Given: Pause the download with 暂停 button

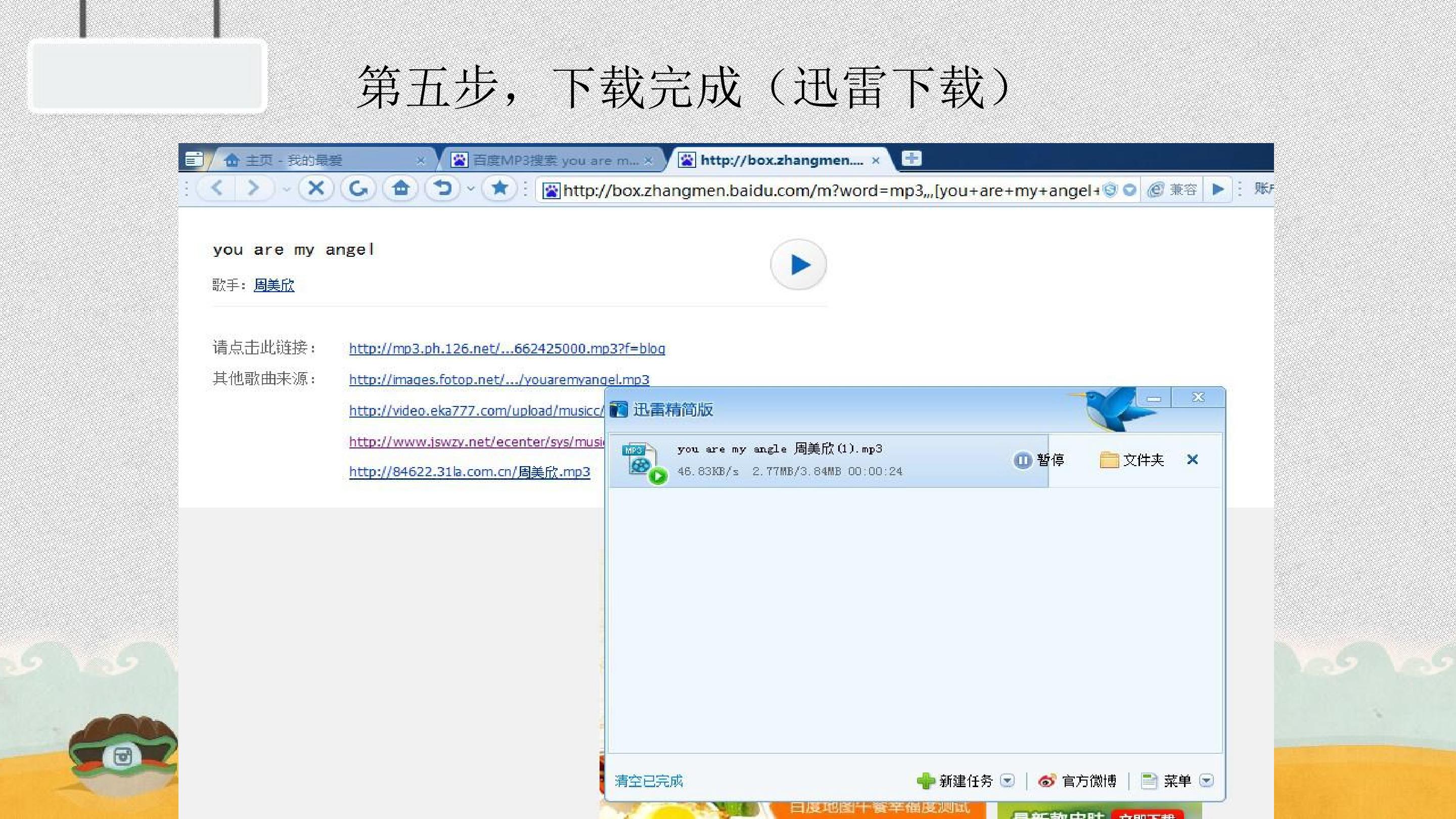Looking at the screenshot, I should (1039, 460).
